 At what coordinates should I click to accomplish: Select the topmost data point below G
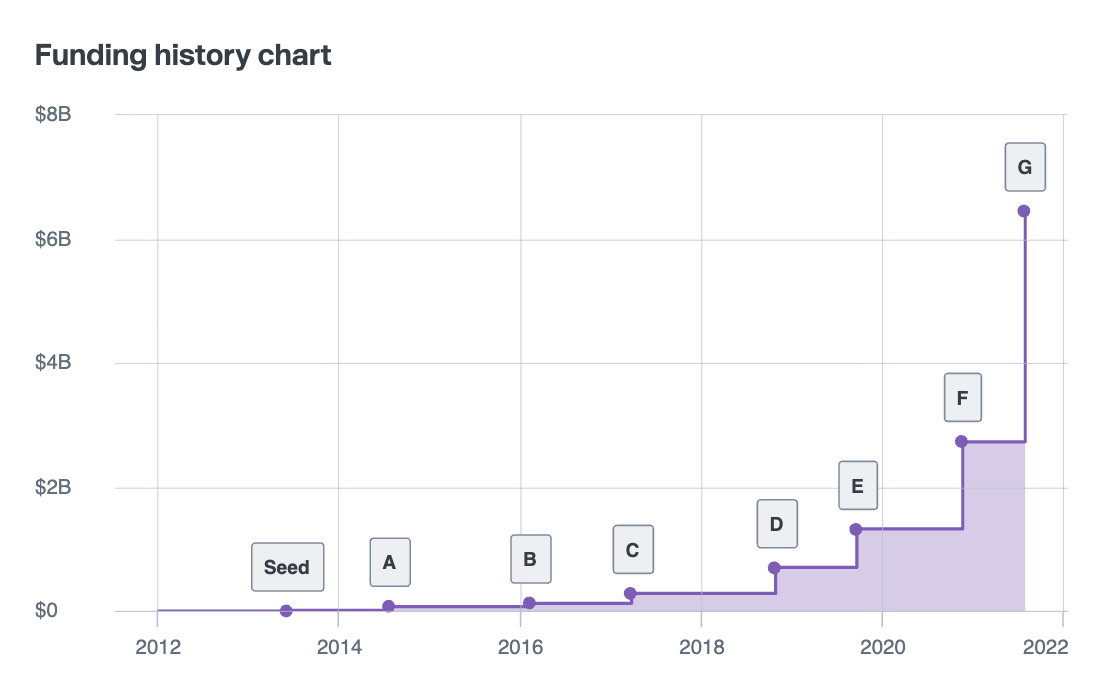point(1023,211)
